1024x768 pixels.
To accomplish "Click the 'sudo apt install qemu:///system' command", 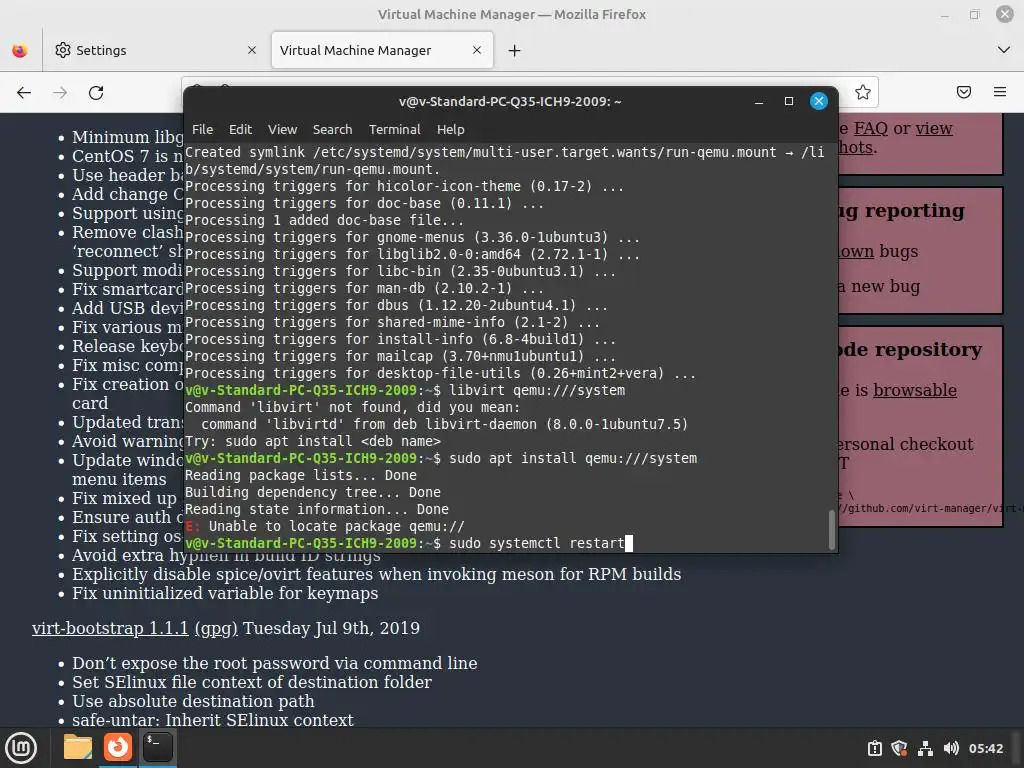I will tap(573, 458).
